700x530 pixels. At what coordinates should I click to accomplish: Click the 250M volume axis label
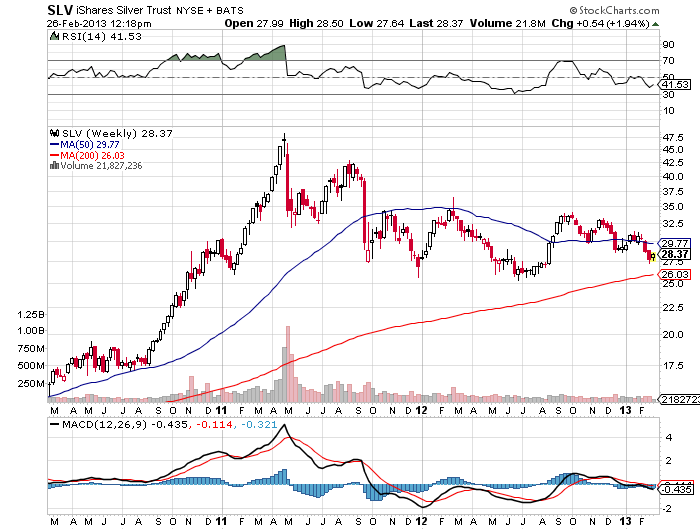(x=31, y=384)
